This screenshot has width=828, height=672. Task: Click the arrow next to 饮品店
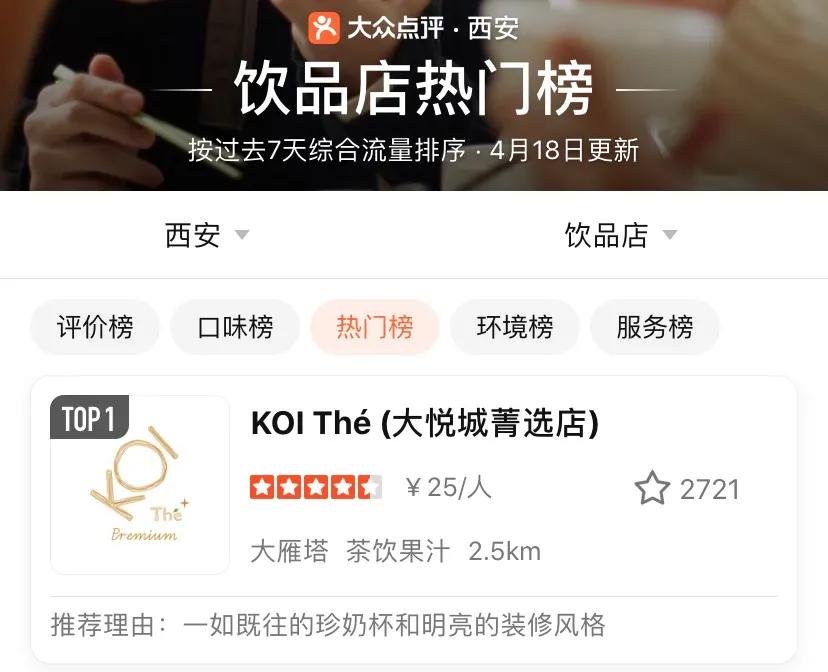pyautogui.click(x=670, y=234)
